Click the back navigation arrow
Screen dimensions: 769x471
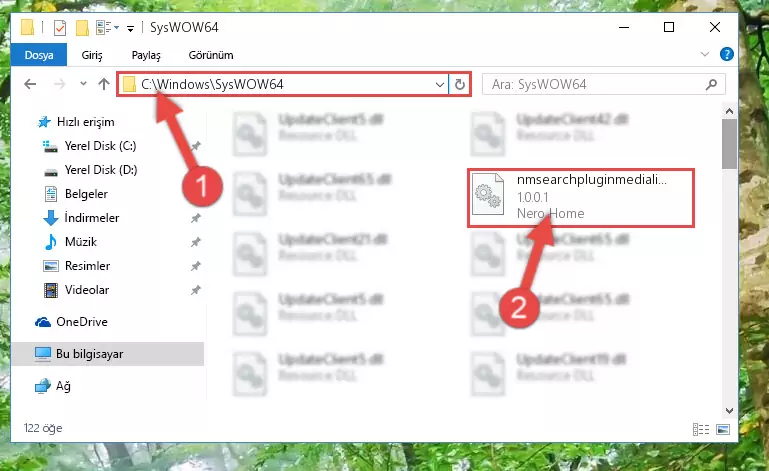30,84
